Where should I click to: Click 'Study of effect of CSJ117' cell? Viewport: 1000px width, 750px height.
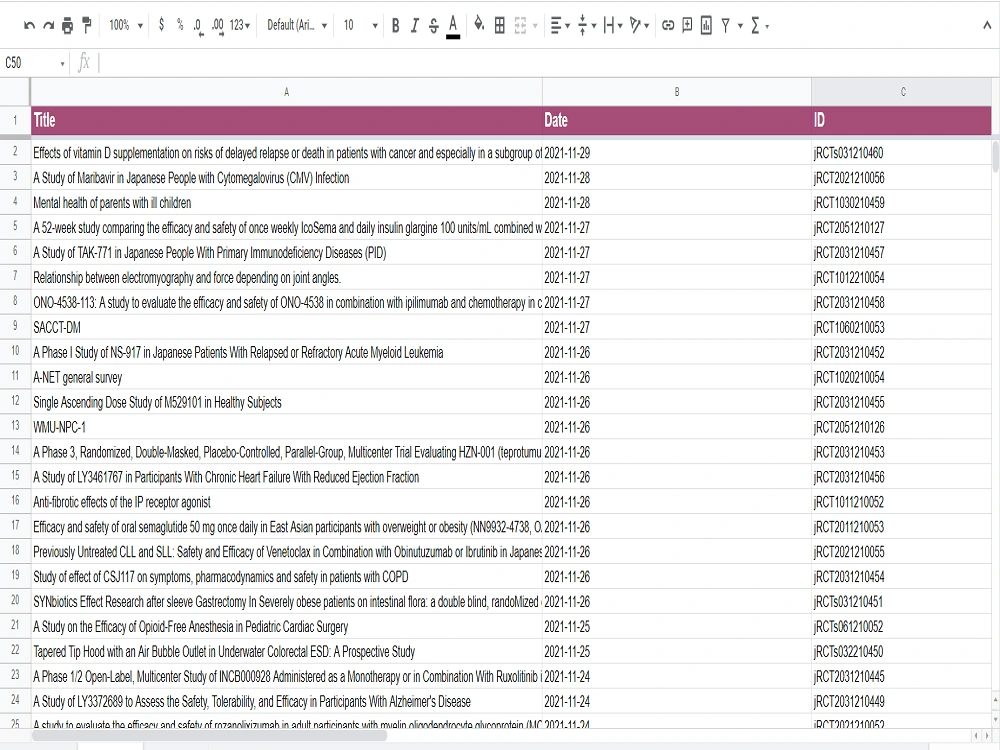click(x=286, y=577)
